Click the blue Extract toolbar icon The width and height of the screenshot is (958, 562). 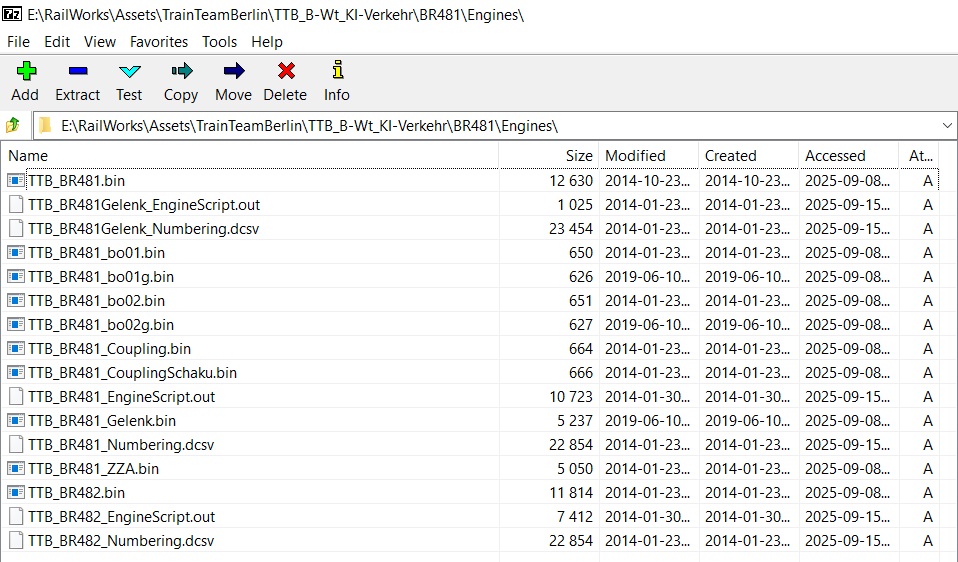[x=77, y=71]
